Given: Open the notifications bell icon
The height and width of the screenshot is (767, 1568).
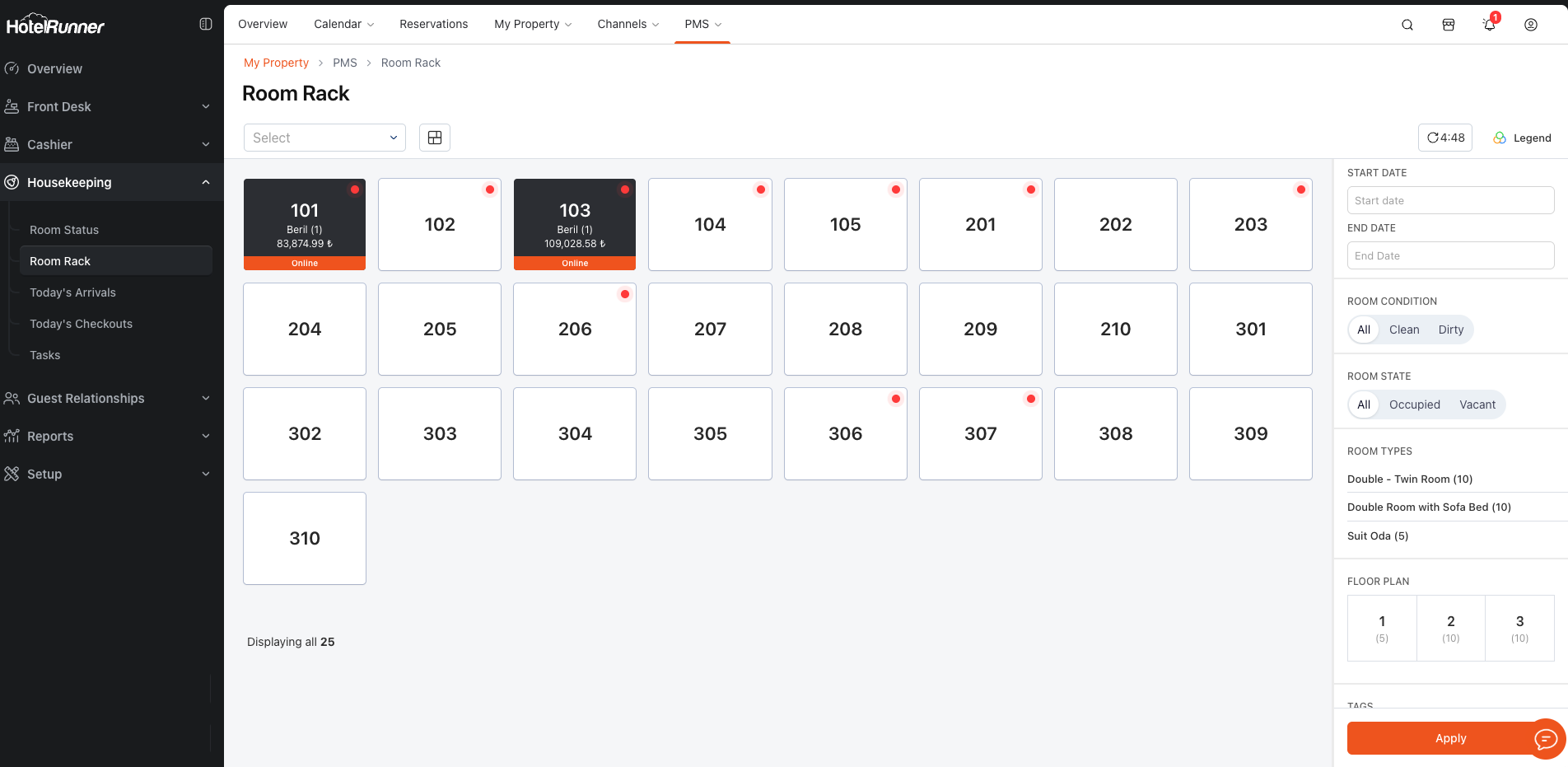Looking at the screenshot, I should [x=1489, y=25].
